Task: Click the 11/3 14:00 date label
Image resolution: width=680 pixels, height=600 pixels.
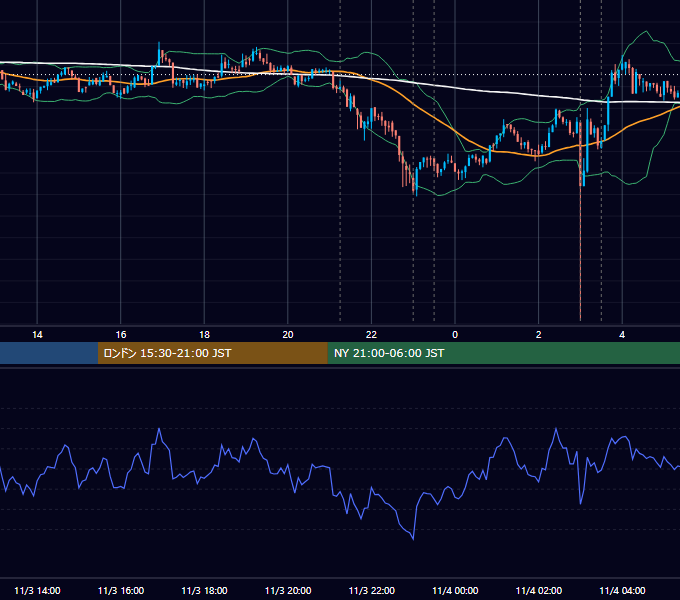Action: (37, 590)
